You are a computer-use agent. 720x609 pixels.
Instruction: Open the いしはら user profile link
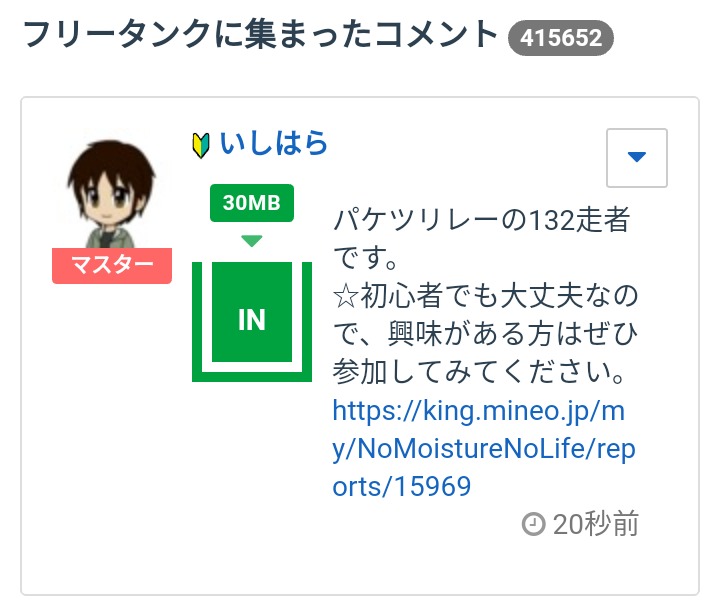(x=274, y=143)
